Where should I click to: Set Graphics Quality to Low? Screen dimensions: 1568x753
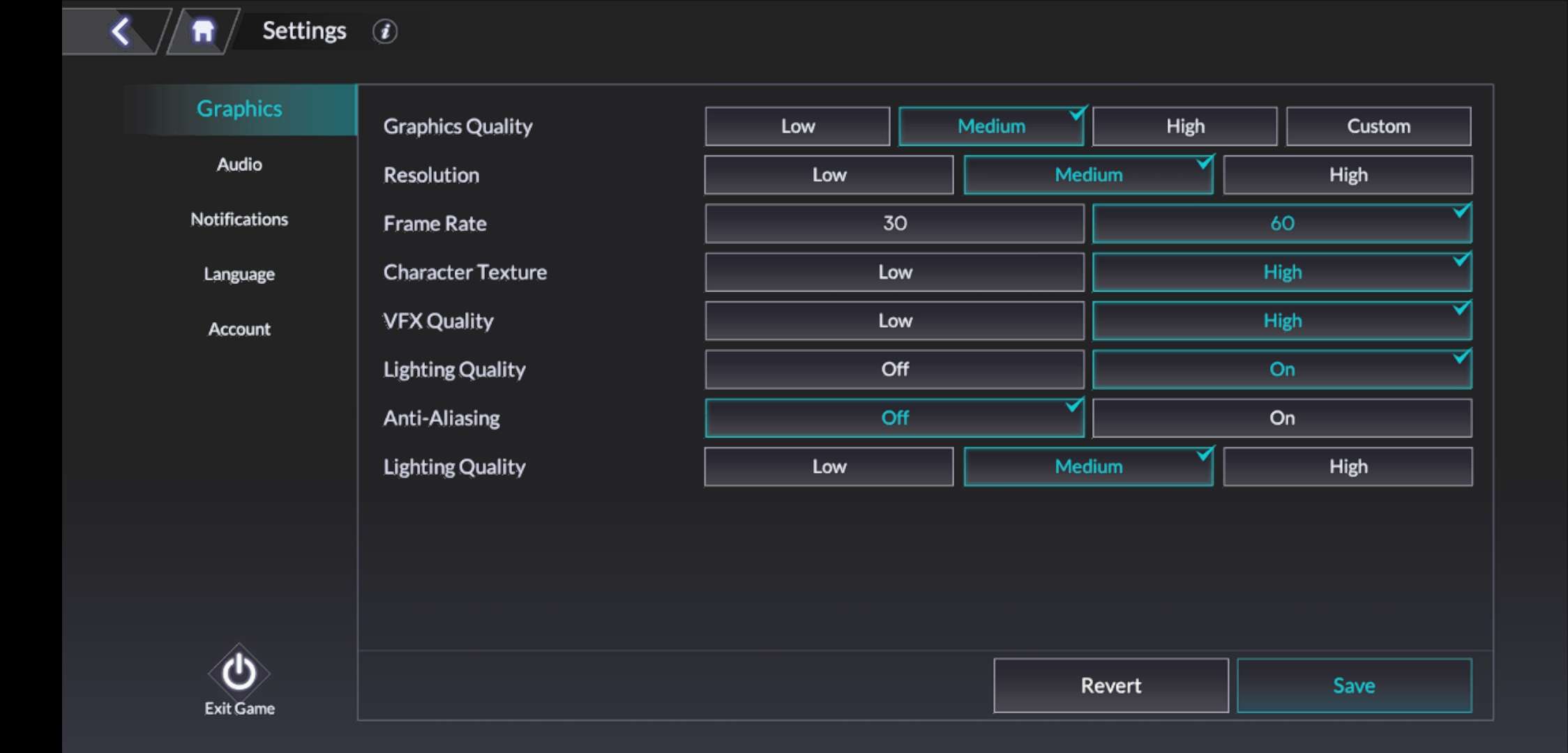(797, 126)
